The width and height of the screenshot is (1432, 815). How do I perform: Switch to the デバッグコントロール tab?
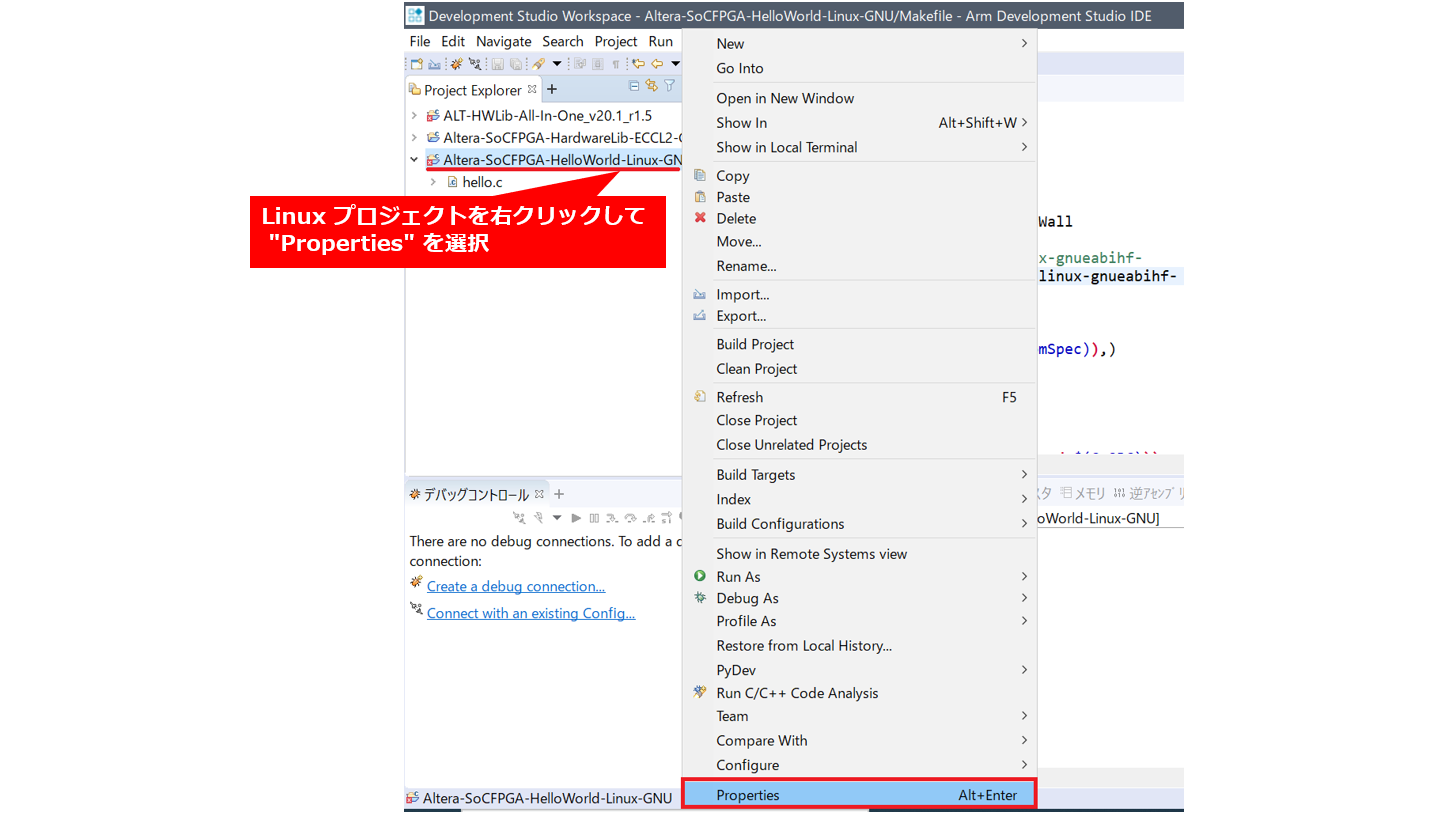point(476,494)
